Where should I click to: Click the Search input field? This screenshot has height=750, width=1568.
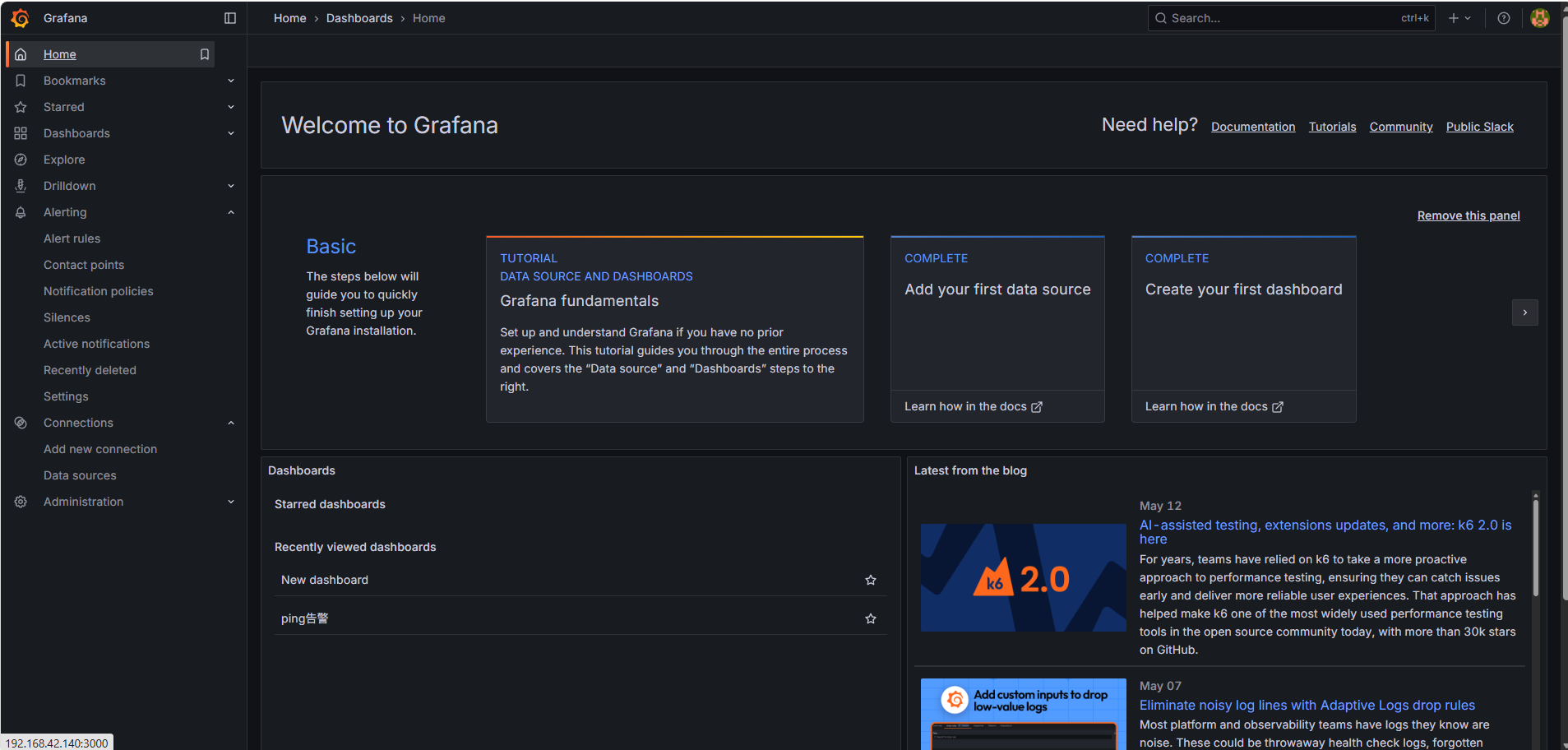[1291, 18]
